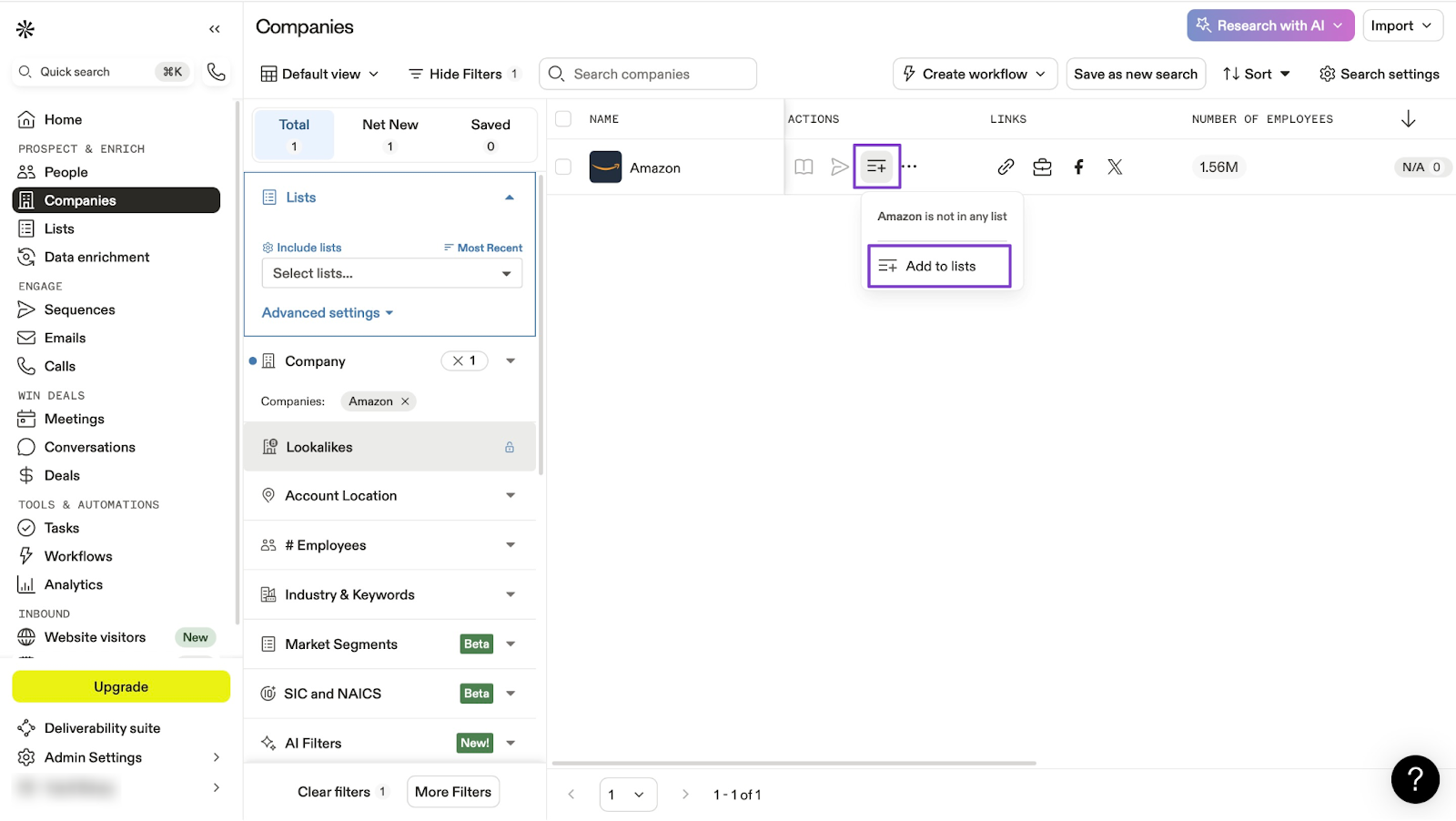This screenshot has width=1456, height=821.
Task: Open the Select lists combo box
Action: 392,274
